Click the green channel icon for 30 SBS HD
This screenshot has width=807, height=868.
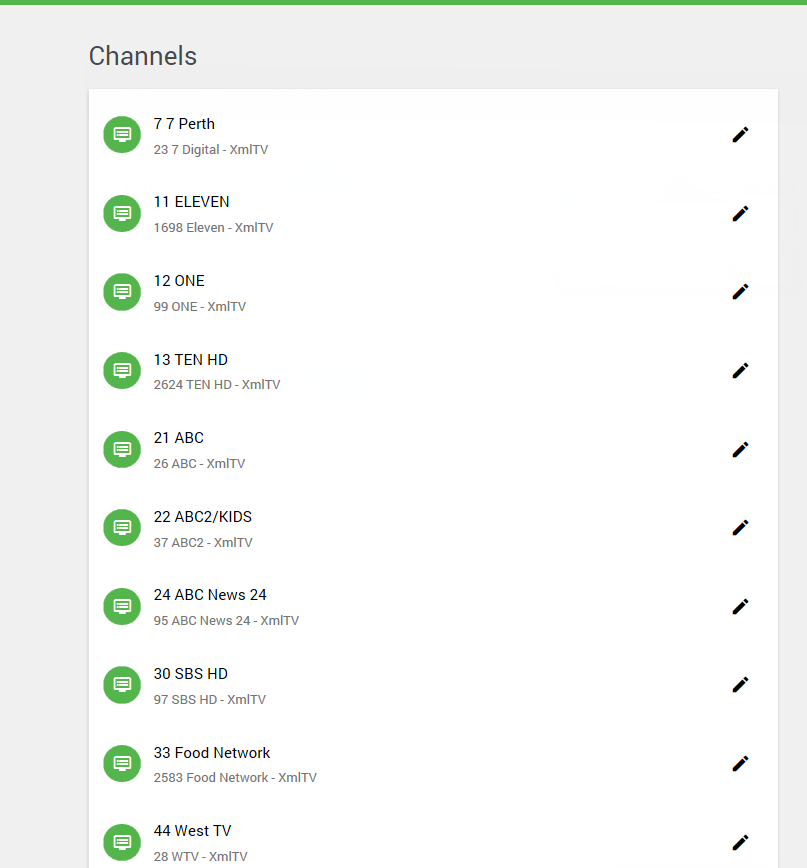tap(121, 684)
